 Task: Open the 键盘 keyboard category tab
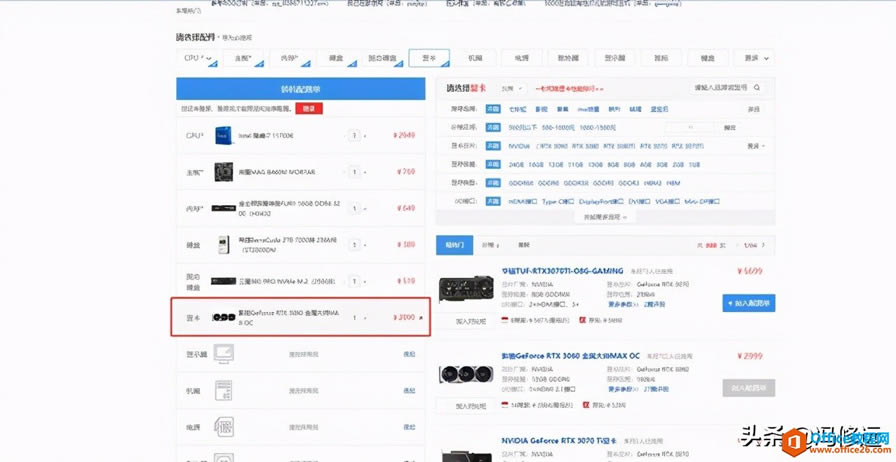pos(708,58)
